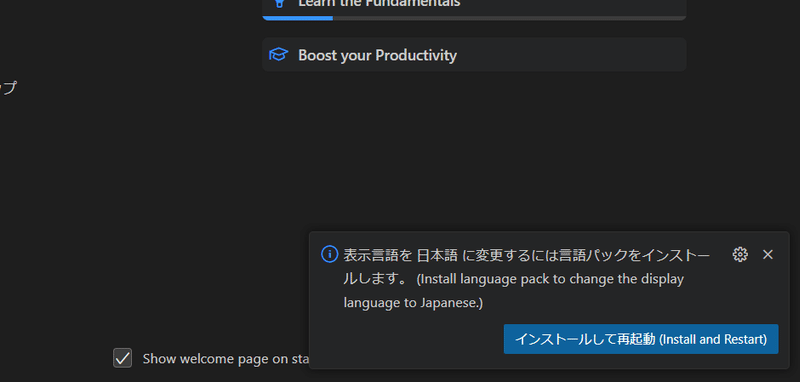Image resolution: width=800 pixels, height=382 pixels.
Task: Uncheck Show welcome page on startup
Action: tap(122, 358)
